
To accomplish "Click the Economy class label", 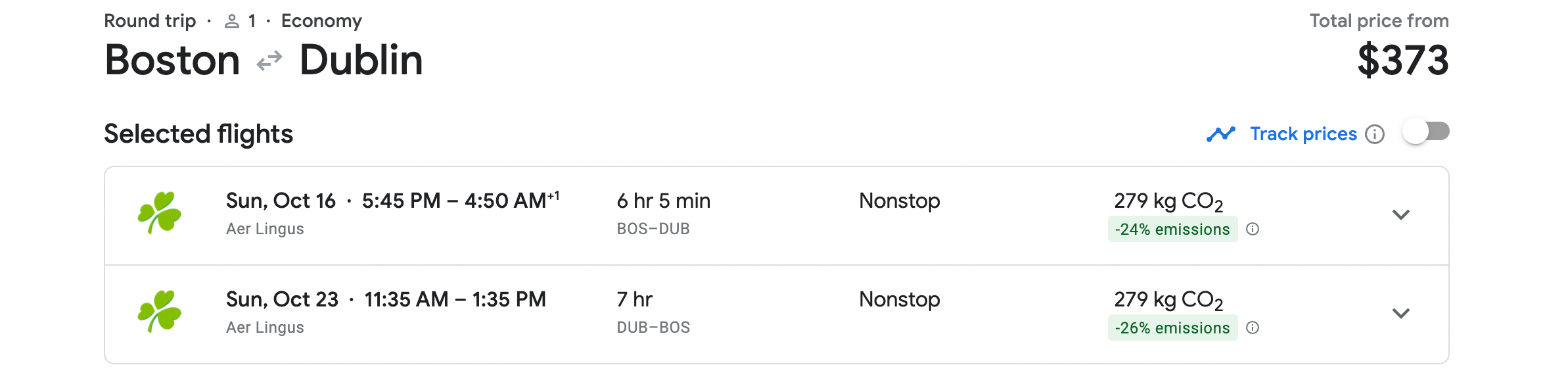I will (x=321, y=21).
